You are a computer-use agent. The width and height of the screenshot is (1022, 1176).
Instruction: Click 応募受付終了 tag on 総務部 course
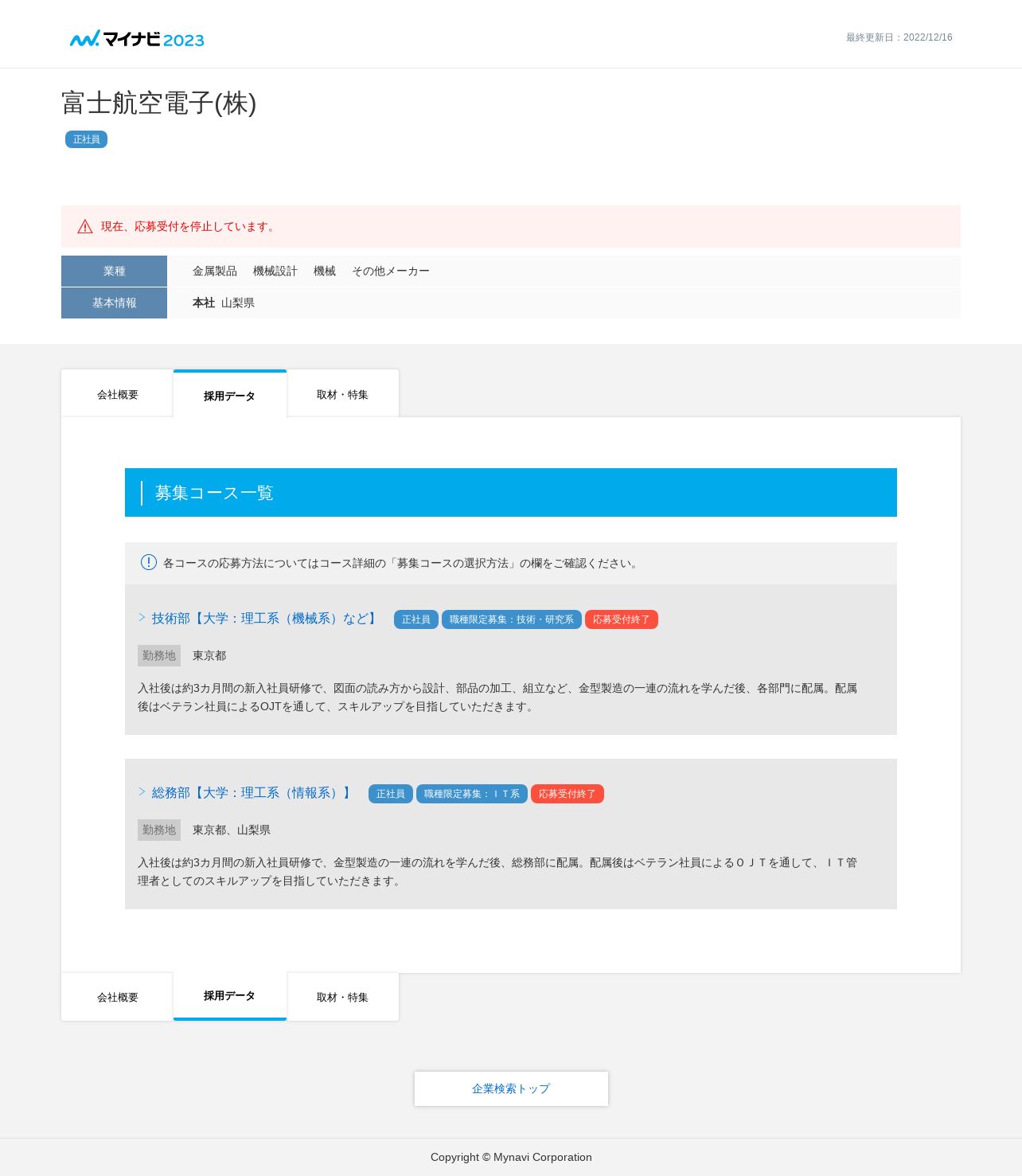[x=567, y=794]
